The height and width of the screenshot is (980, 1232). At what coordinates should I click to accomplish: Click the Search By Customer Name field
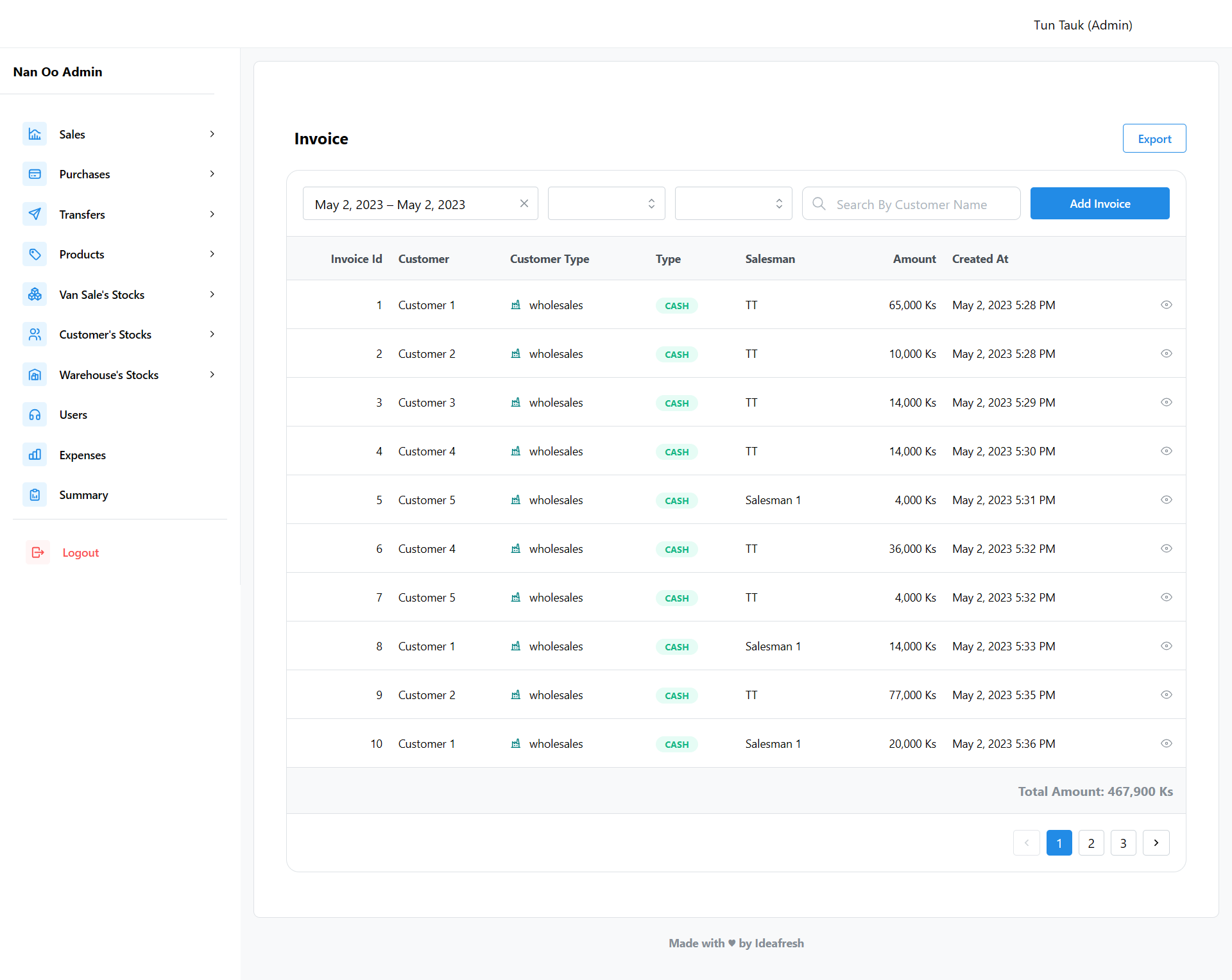click(x=911, y=204)
